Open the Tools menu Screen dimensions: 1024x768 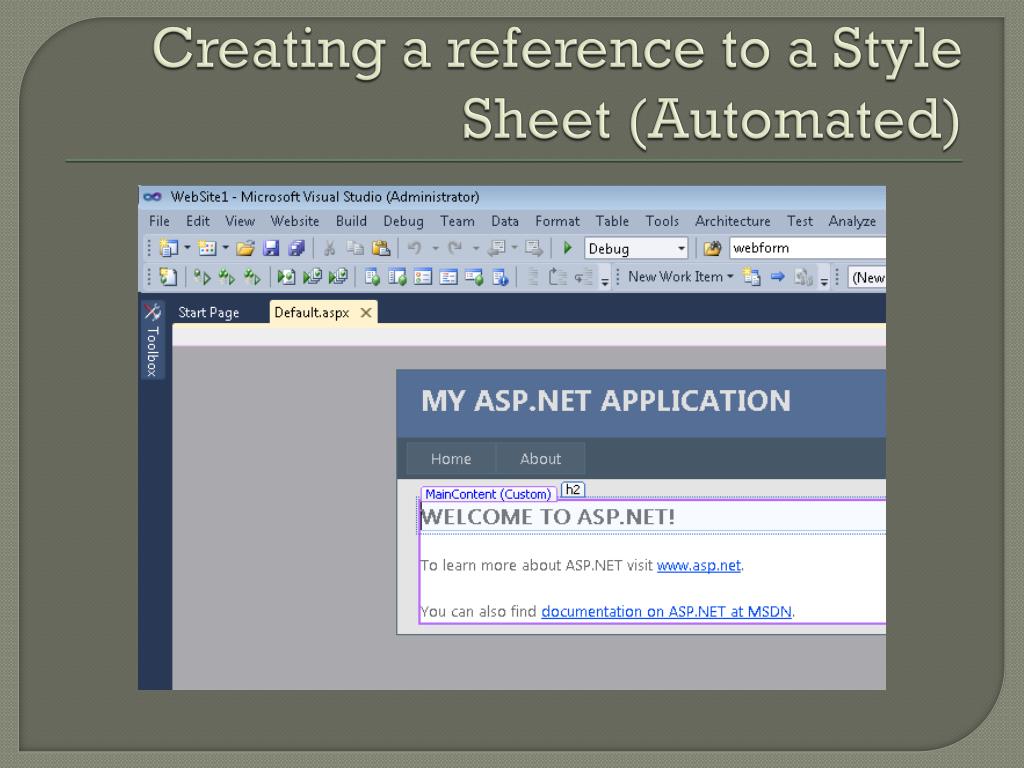point(662,221)
